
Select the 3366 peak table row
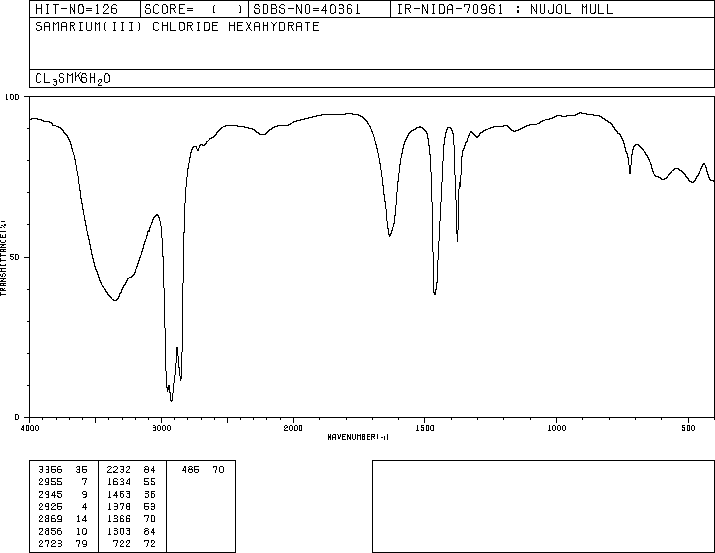pos(63,470)
